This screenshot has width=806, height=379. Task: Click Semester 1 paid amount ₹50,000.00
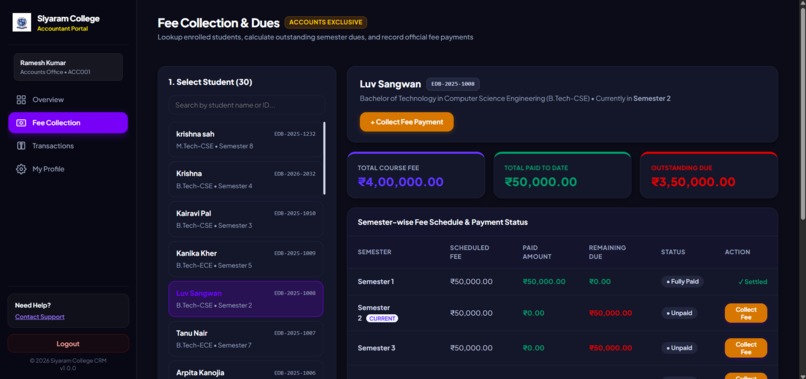[x=544, y=282]
